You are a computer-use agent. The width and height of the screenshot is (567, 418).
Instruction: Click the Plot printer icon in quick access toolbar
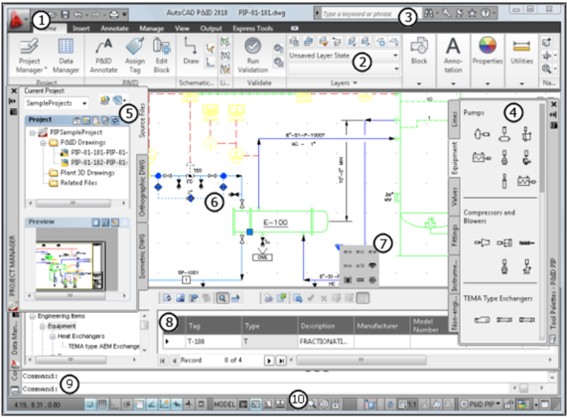114,14
